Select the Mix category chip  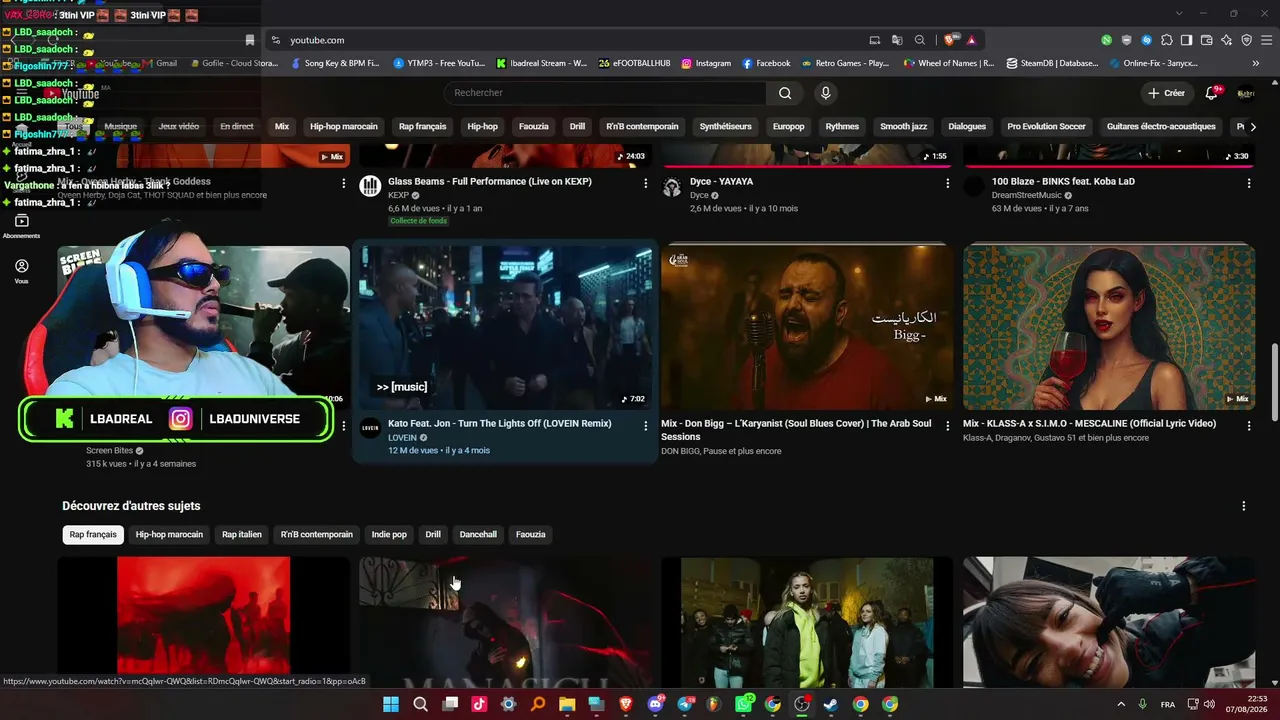point(282,127)
